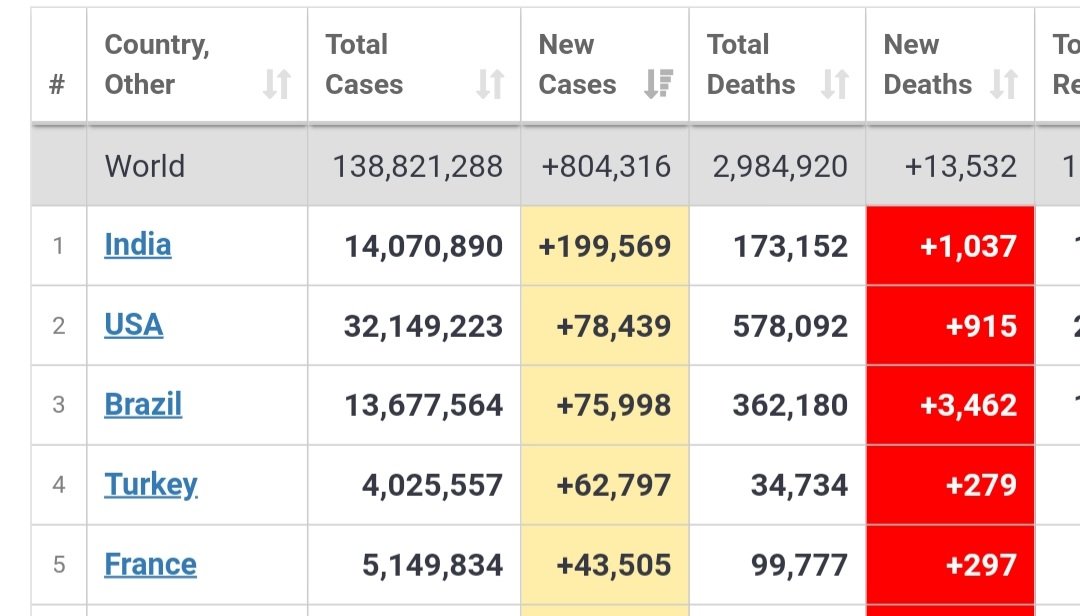Sort by Total Deaths arrows icon
This screenshot has width=1080, height=616.
(x=835, y=84)
